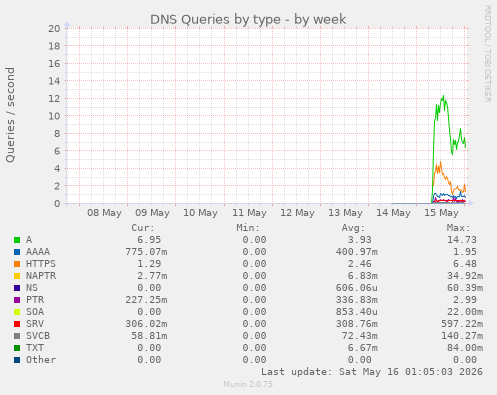Click the lime SOA legend swatch
The width and height of the screenshot is (497, 395).
pos(17,312)
